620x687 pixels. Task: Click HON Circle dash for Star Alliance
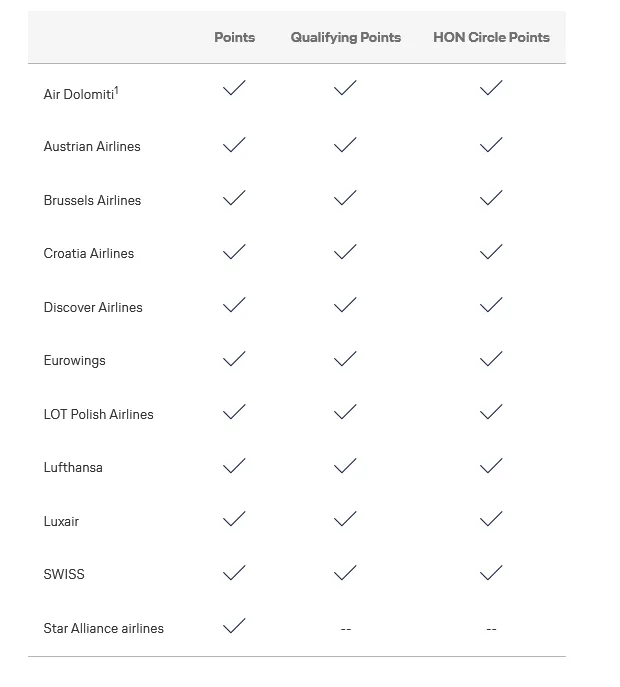click(490, 629)
